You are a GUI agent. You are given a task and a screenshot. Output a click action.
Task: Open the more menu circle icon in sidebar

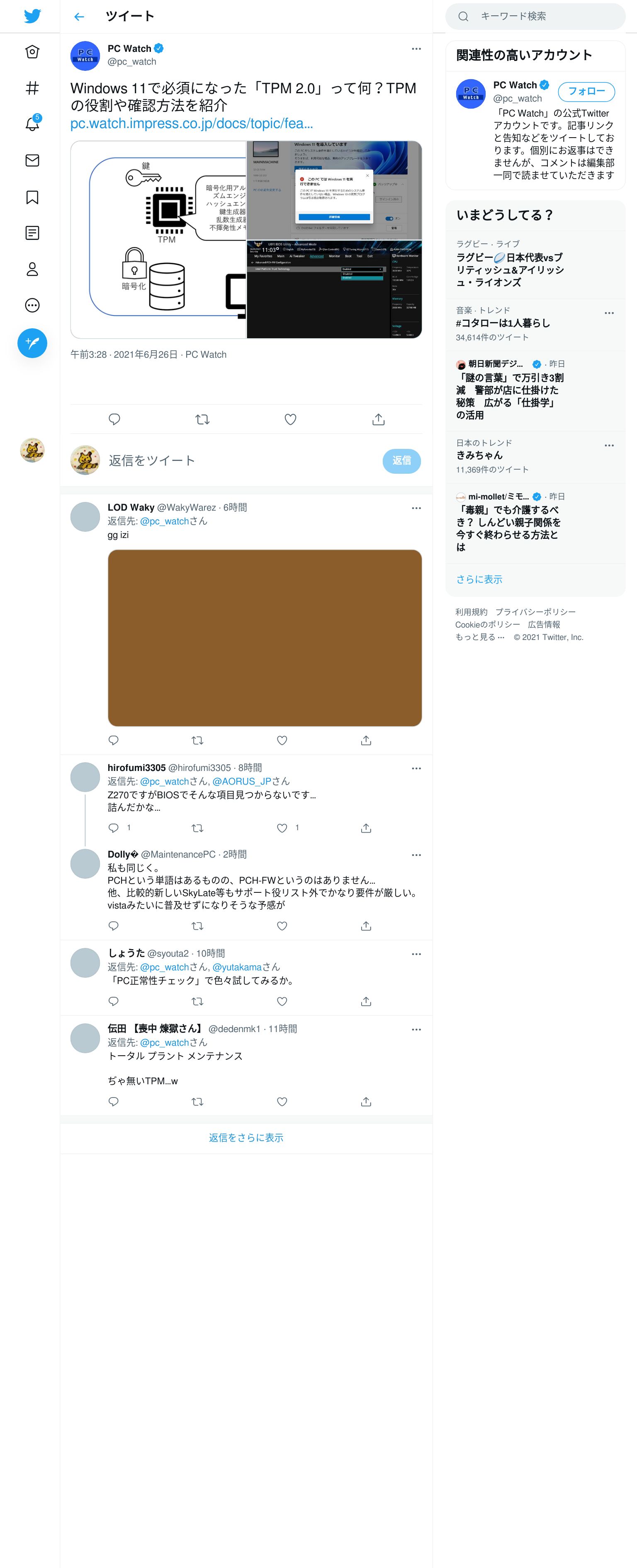click(x=32, y=305)
